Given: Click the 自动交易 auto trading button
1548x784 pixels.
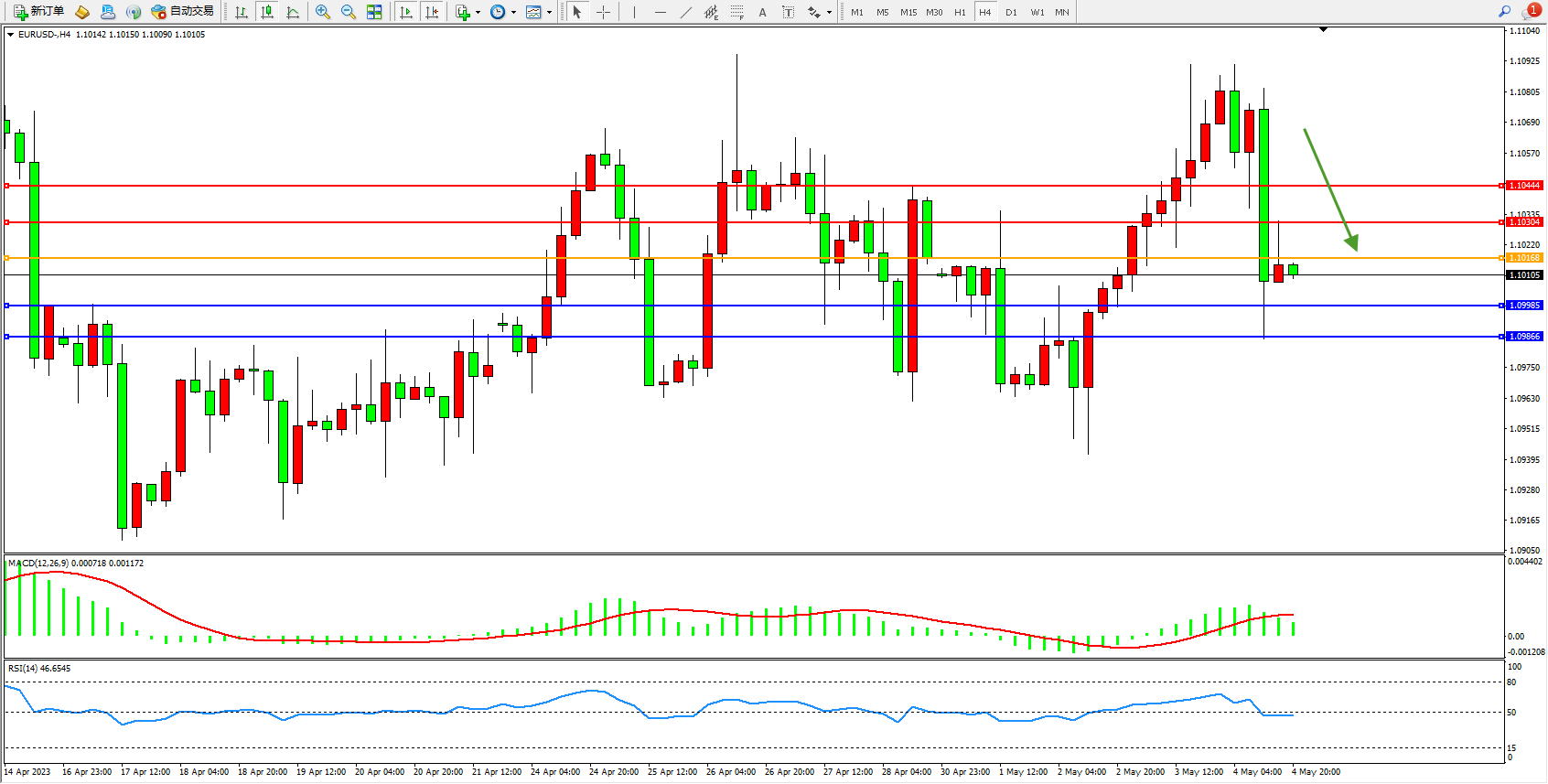Looking at the screenshot, I should (x=183, y=12).
